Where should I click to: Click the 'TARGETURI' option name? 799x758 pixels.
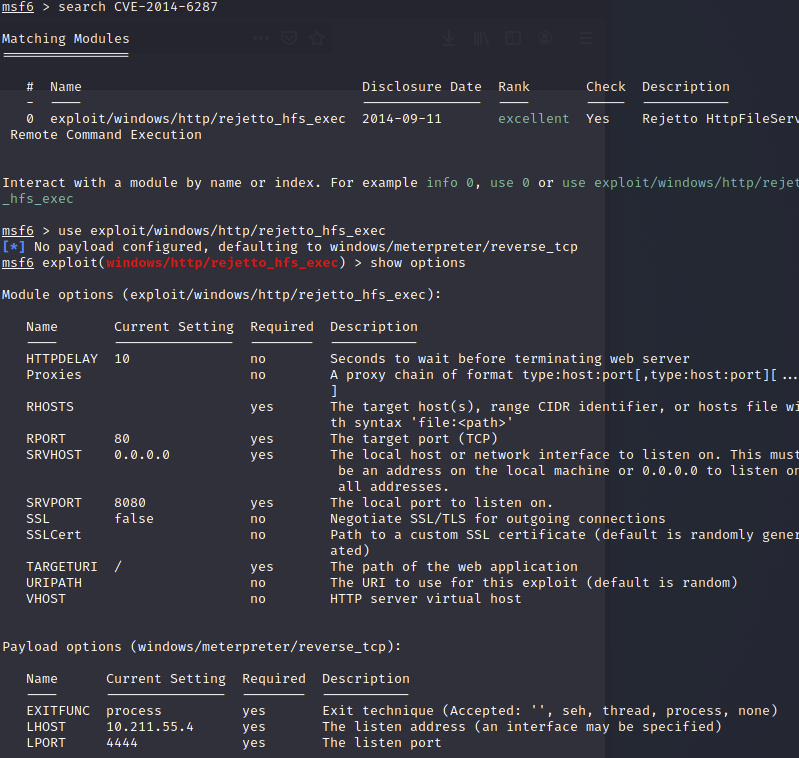click(62, 567)
